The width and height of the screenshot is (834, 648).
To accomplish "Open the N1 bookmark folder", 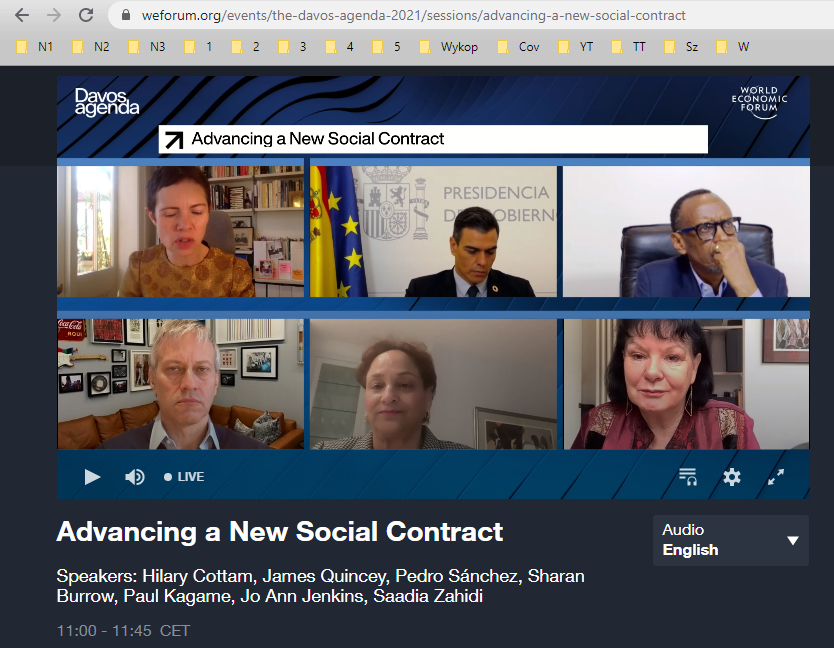I will (x=35, y=47).
